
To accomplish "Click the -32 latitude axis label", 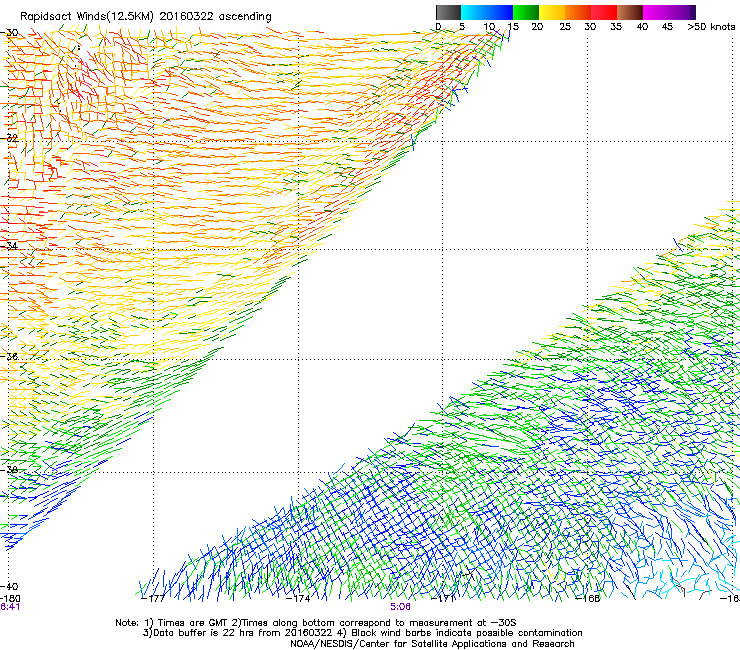I will (x=10, y=138).
